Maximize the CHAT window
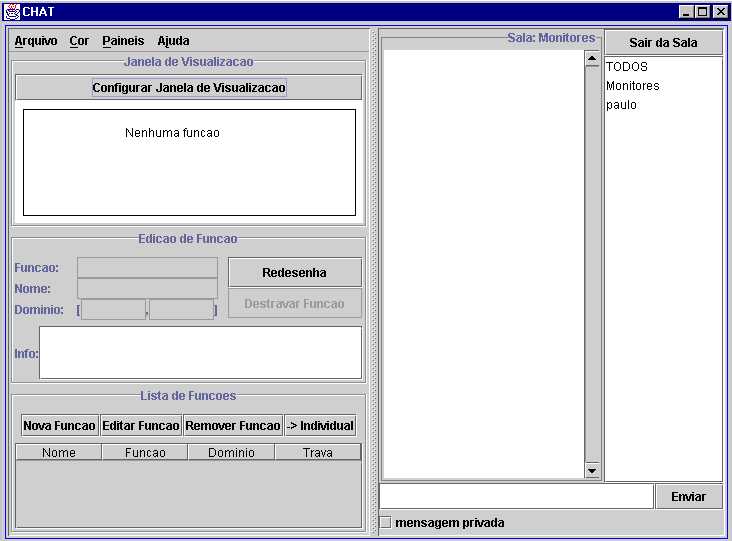The height and width of the screenshot is (541, 732). 703,12
